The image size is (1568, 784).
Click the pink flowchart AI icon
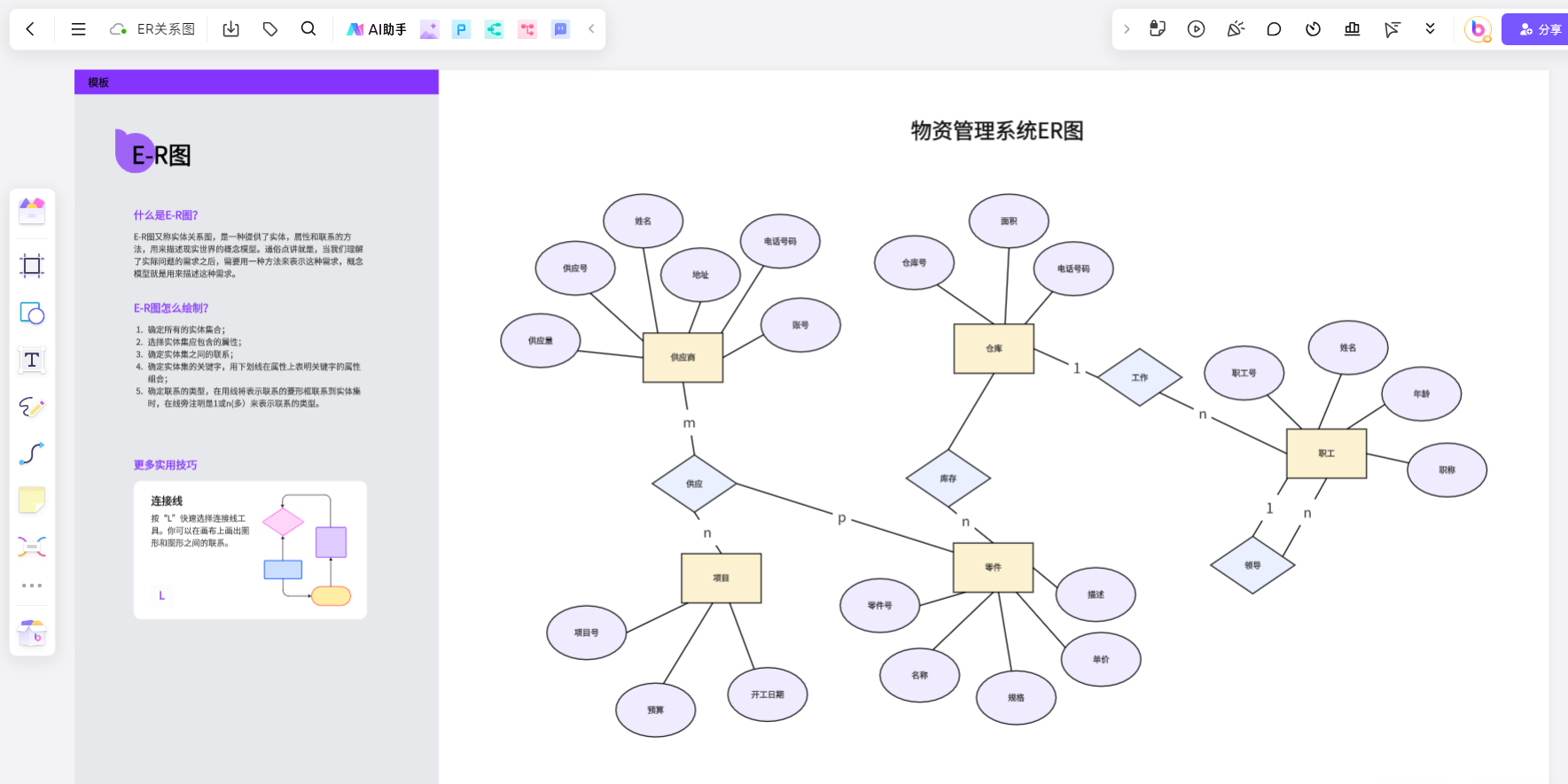tap(527, 29)
